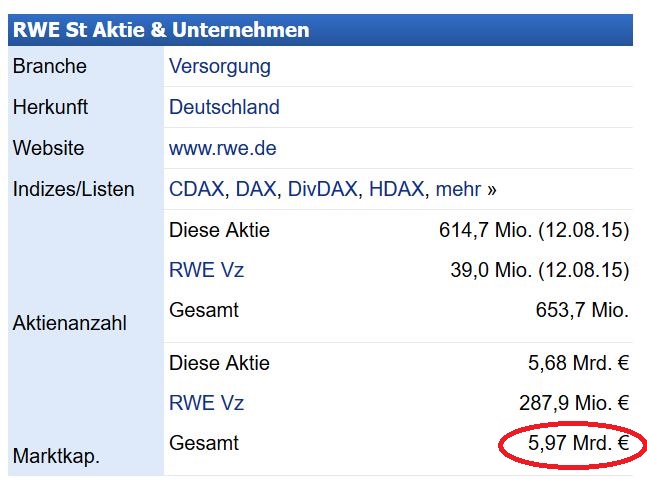
Task: Follow the HDAX index link
Action: pos(396,189)
